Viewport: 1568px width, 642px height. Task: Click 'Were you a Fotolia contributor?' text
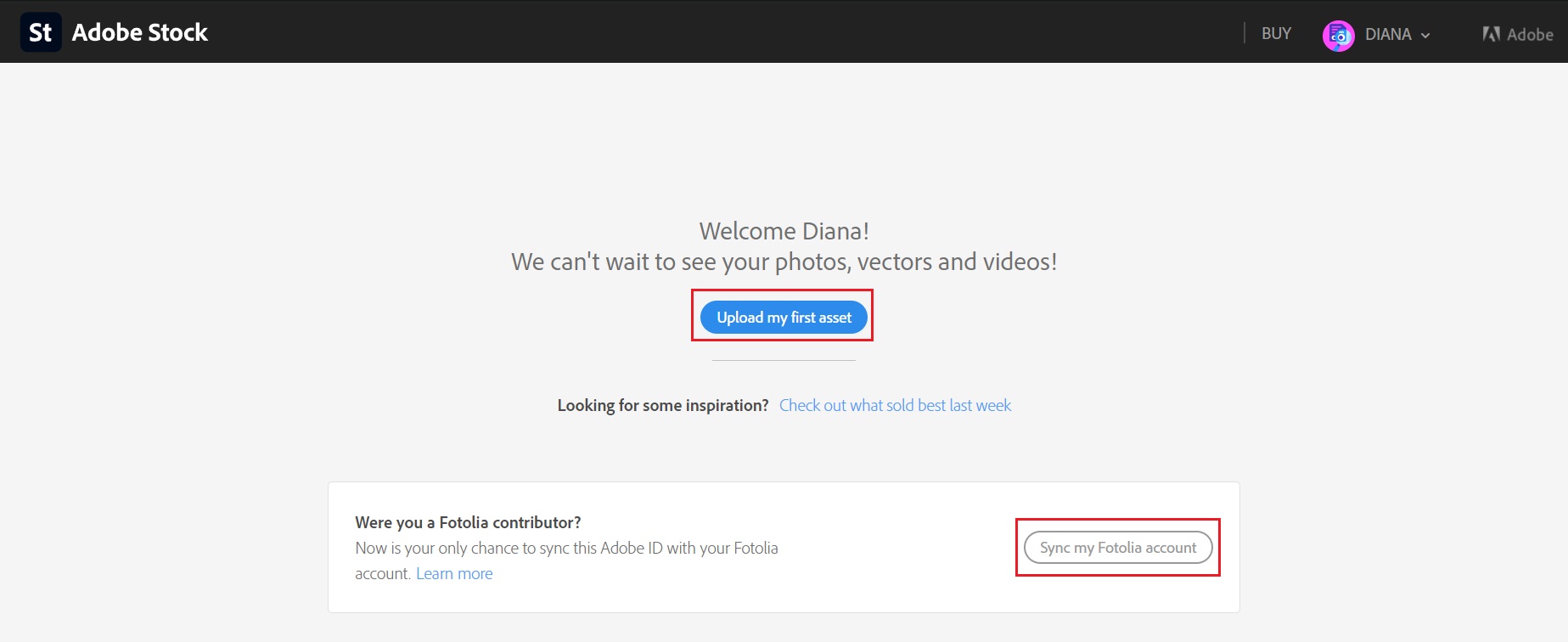[x=468, y=522]
